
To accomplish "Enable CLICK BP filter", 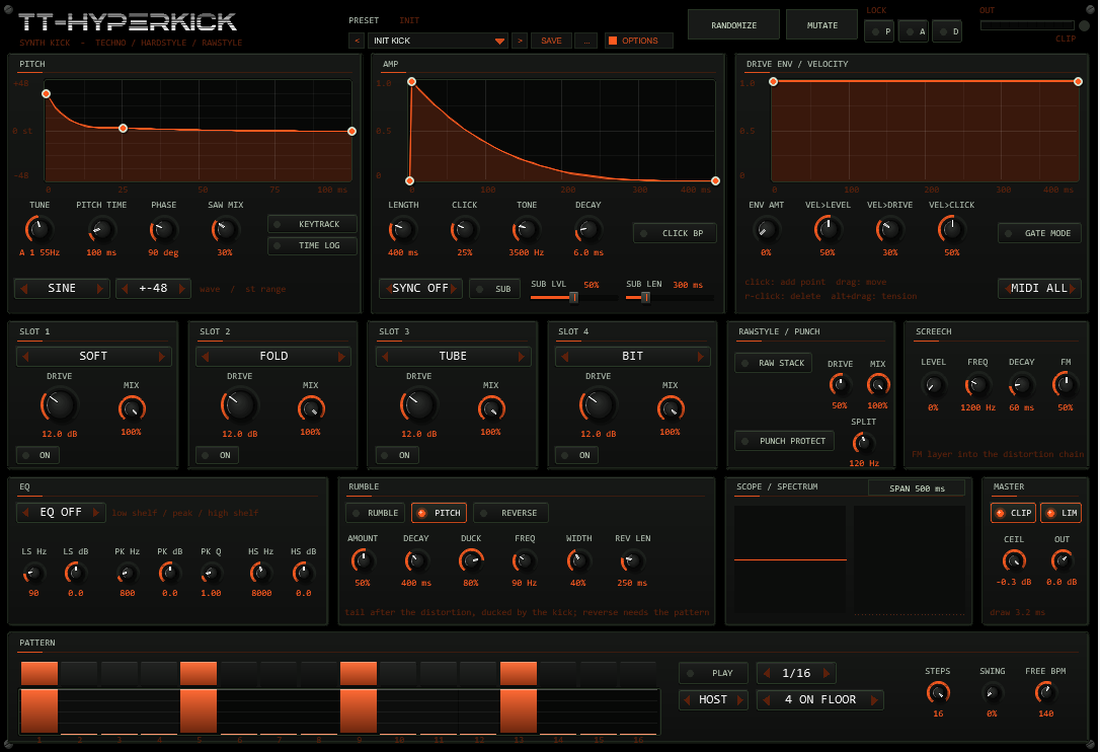I will tap(674, 233).
